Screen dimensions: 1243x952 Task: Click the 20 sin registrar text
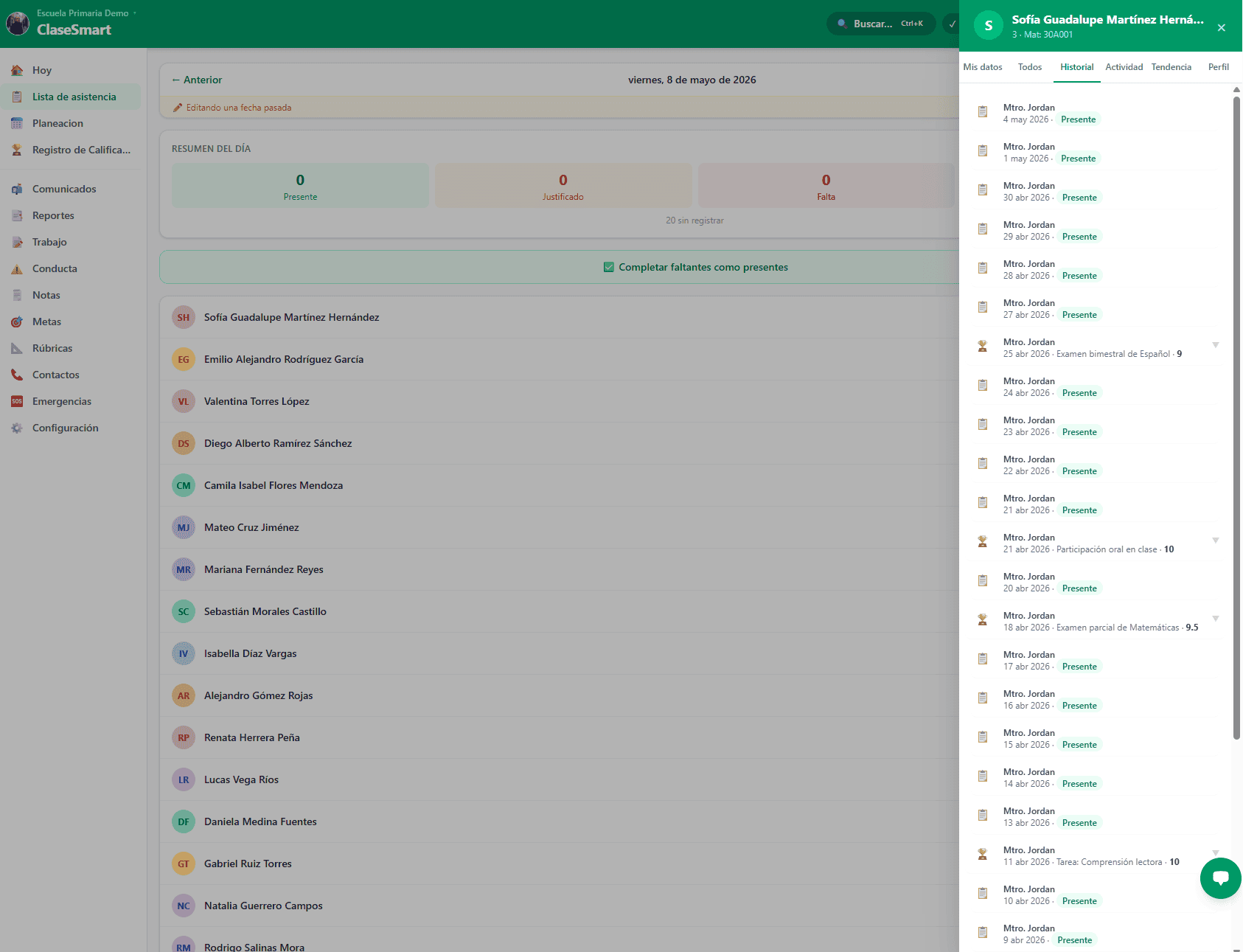point(694,220)
